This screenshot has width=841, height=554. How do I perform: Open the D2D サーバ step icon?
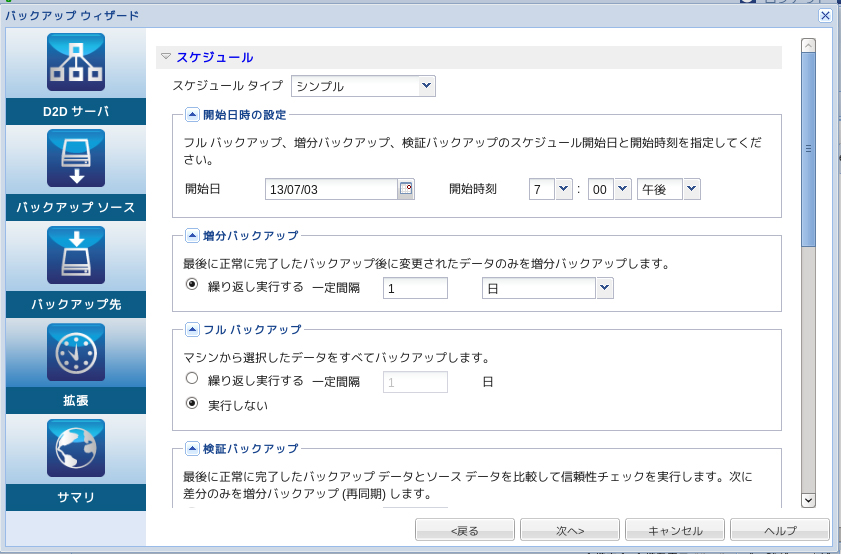click(76, 64)
